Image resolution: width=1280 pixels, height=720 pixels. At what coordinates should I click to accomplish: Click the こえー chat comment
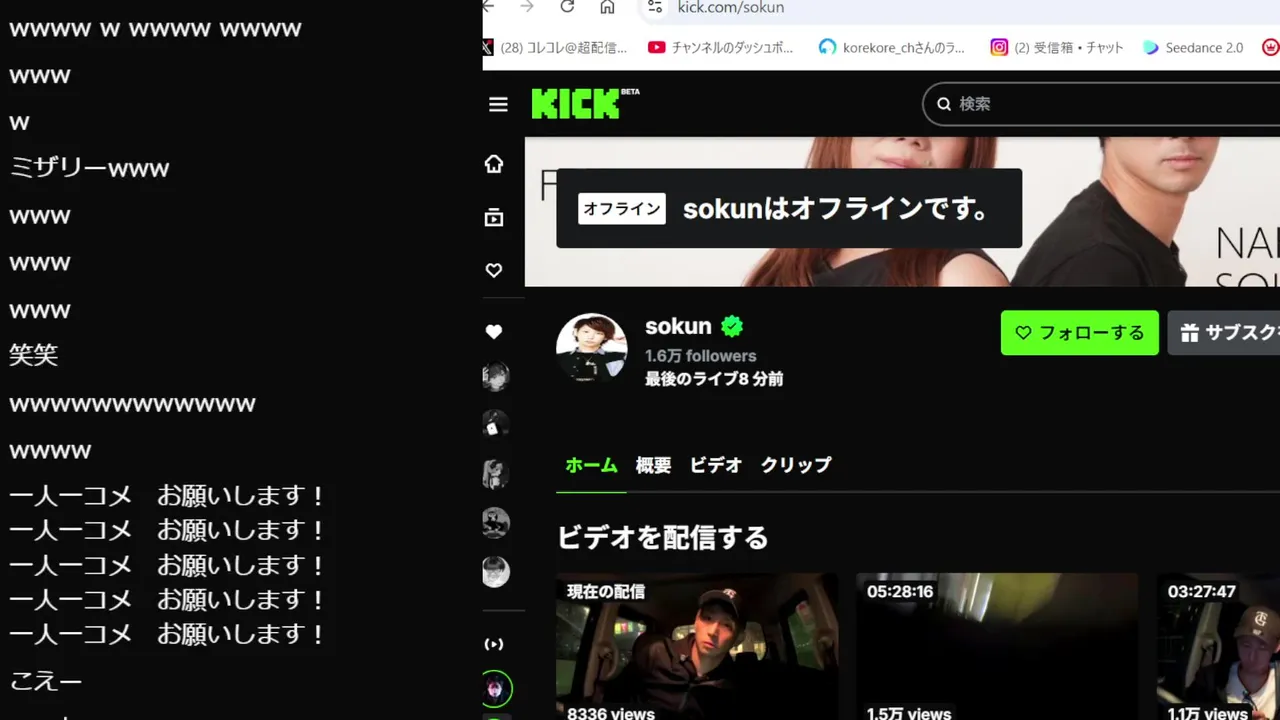(45, 682)
